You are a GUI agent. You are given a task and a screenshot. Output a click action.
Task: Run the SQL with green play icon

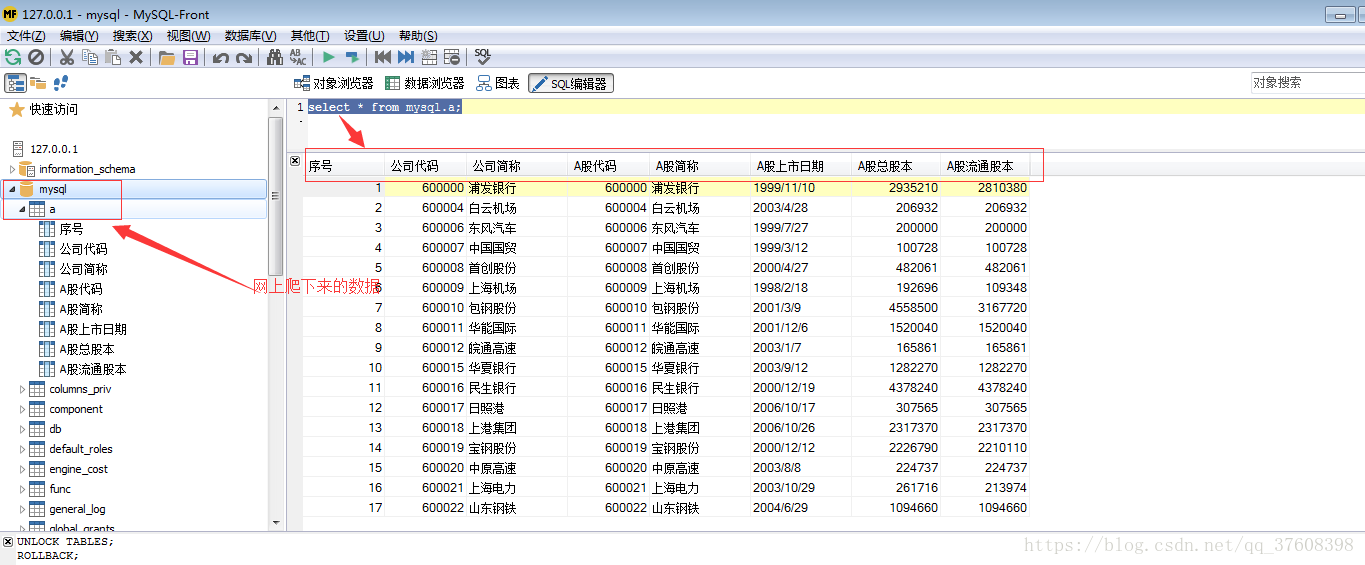(x=329, y=58)
